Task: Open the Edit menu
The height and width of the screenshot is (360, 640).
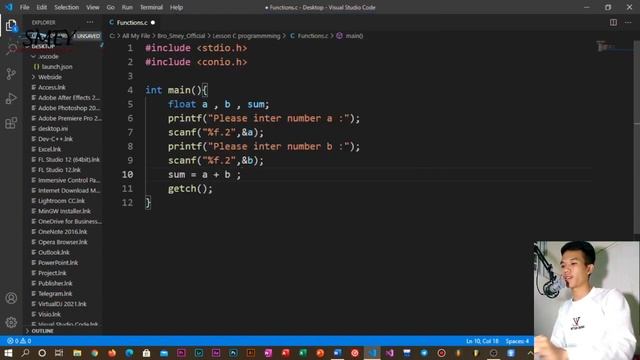Action: coord(42,7)
